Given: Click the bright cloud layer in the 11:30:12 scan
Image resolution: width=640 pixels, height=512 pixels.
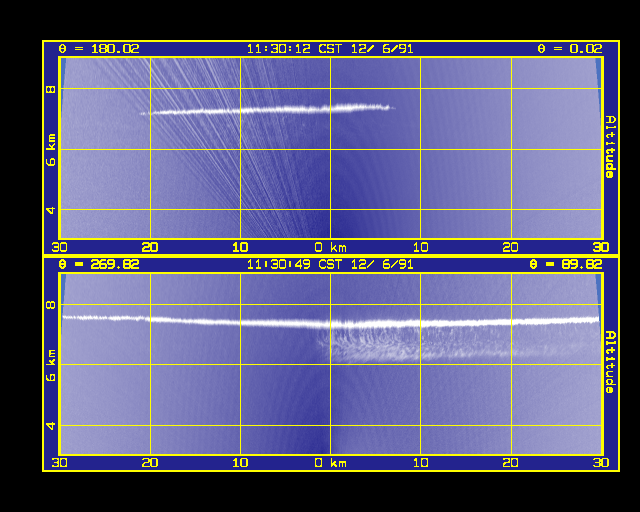Looking at the screenshot, I should tap(267, 110).
